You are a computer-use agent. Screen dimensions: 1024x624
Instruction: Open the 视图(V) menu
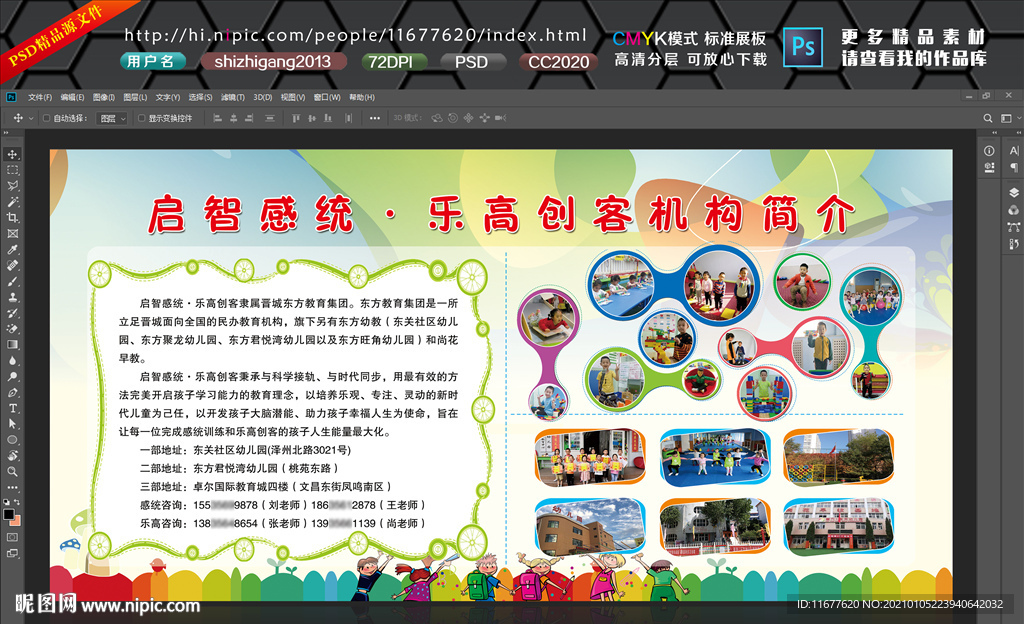(293, 97)
